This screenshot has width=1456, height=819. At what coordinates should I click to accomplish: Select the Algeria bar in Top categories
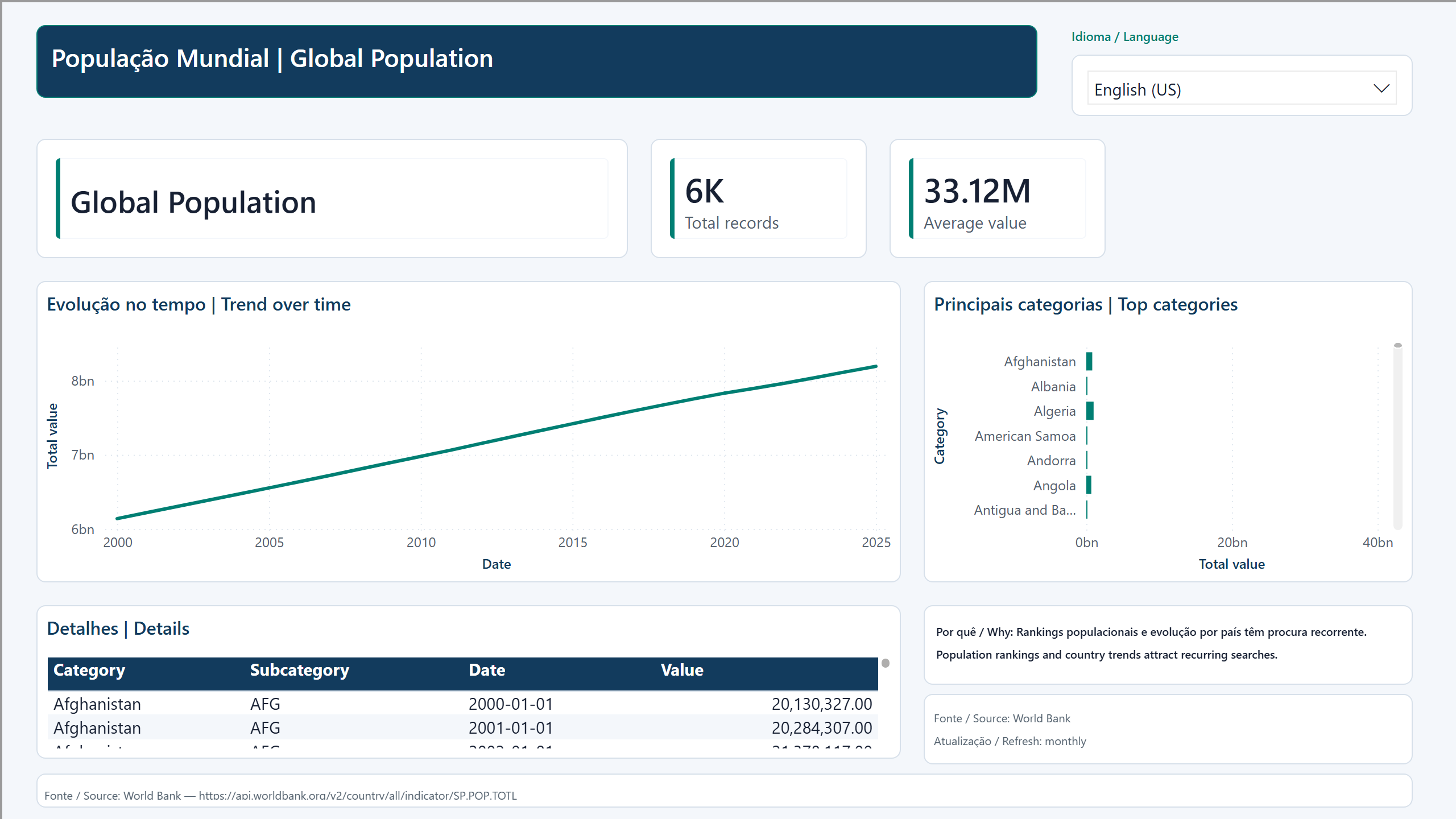[1090, 411]
